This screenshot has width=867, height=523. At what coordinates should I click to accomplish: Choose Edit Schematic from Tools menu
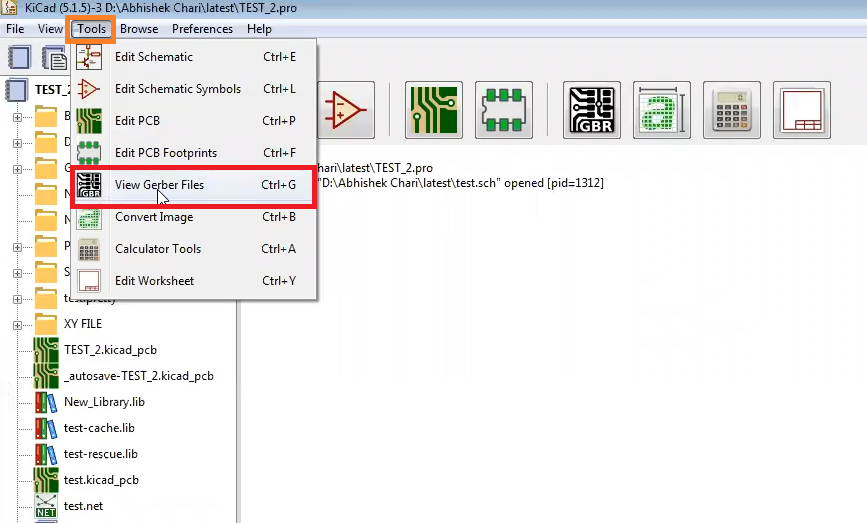(x=194, y=57)
